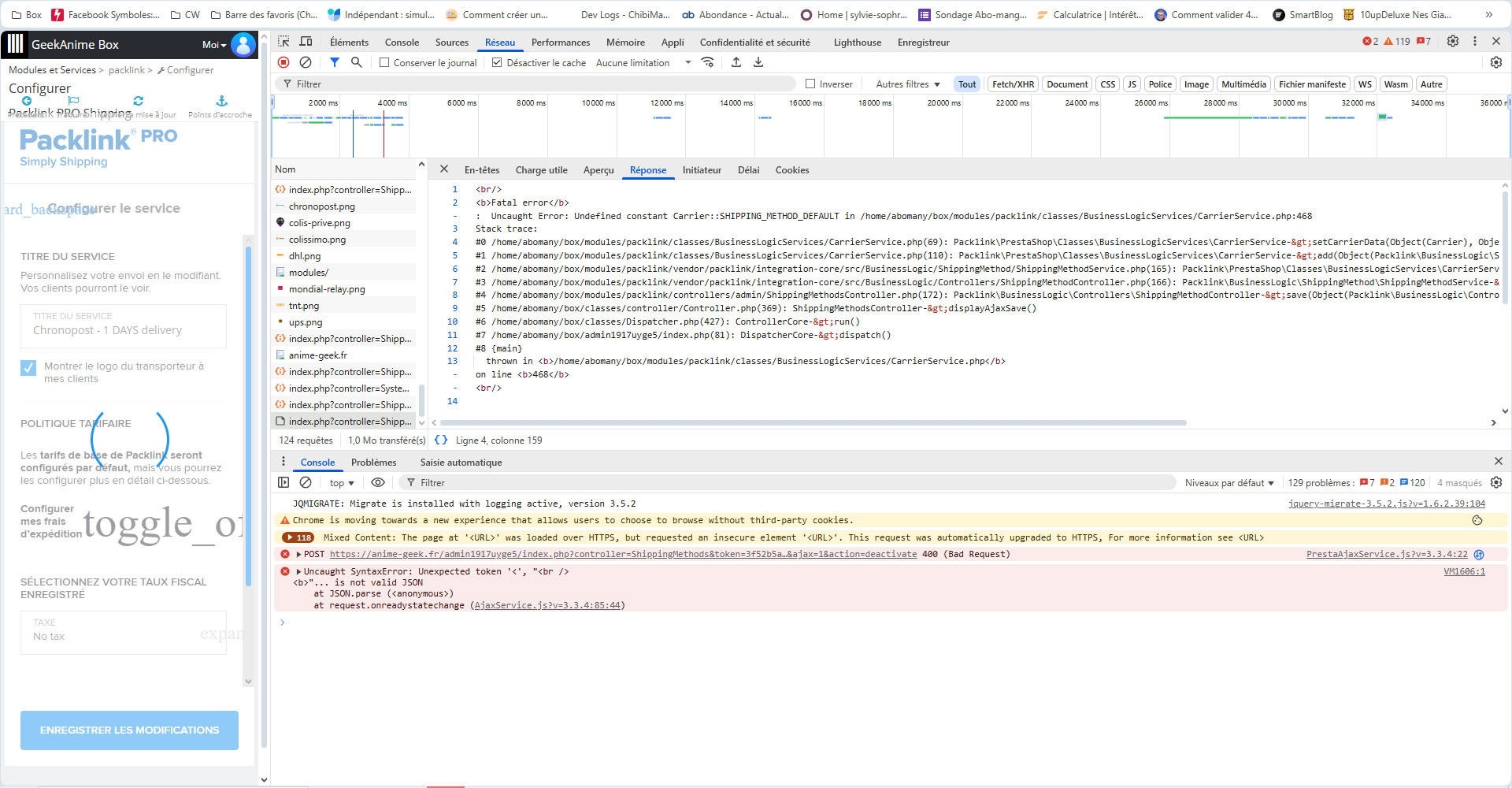This screenshot has height=788, width=1512.
Task: Open AjaxService.js source link
Action: (x=547, y=605)
